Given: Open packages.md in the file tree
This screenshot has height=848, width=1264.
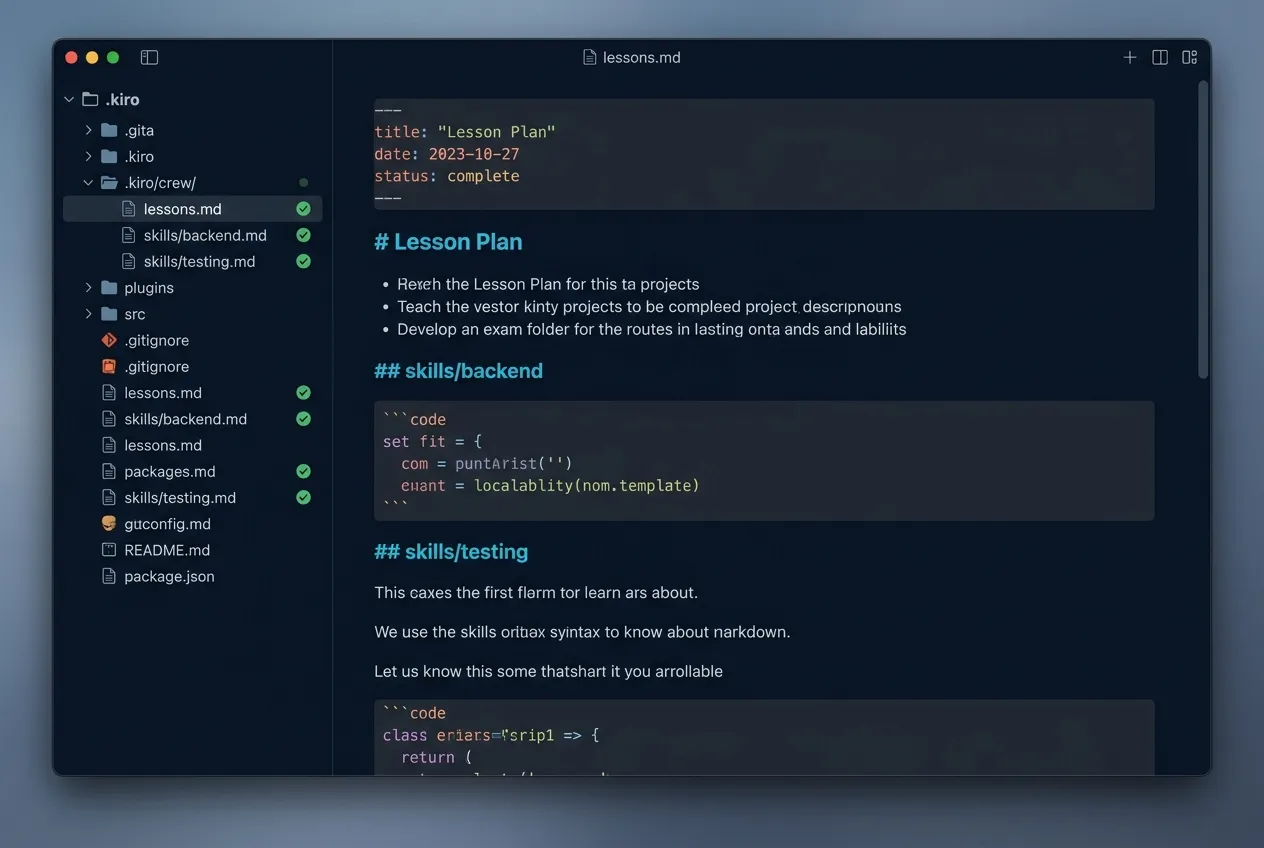Looking at the screenshot, I should coord(171,471).
